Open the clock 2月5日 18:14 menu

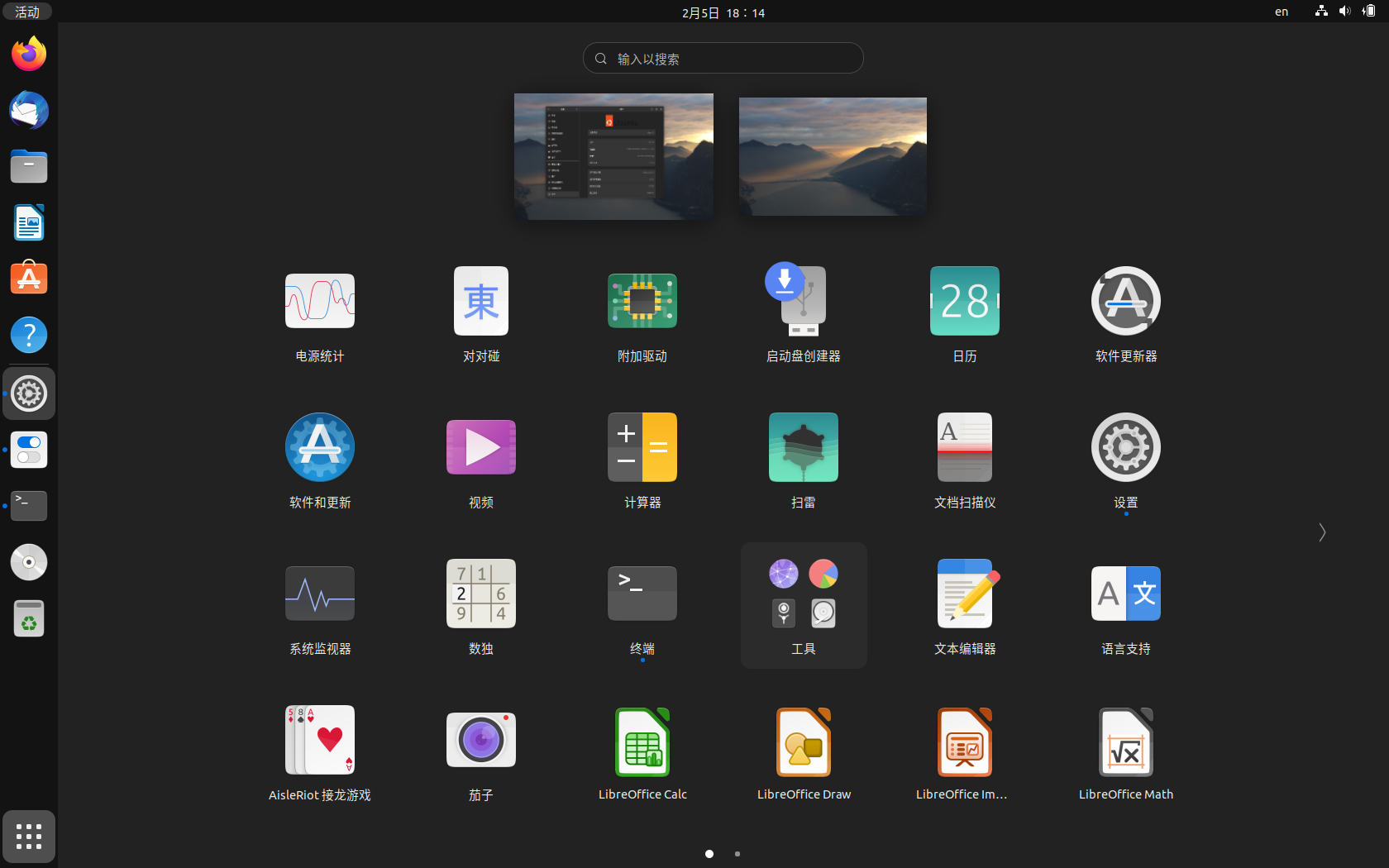coord(723,12)
